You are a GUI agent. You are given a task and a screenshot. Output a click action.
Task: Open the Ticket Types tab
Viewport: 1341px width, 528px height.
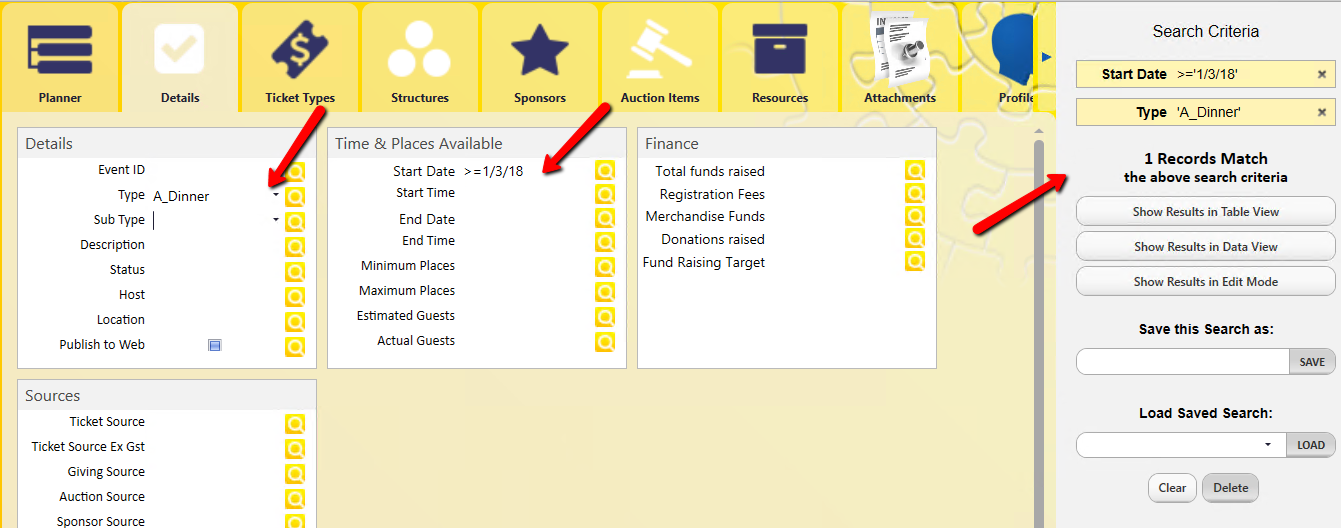pos(299,58)
